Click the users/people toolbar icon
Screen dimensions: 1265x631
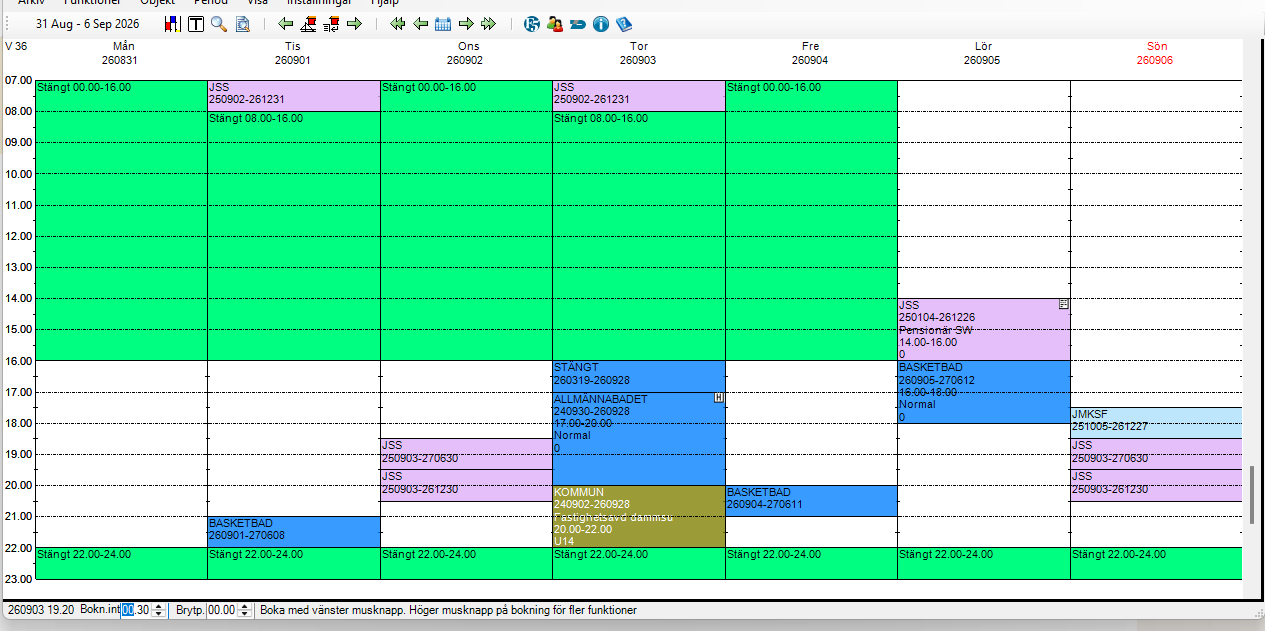point(555,23)
